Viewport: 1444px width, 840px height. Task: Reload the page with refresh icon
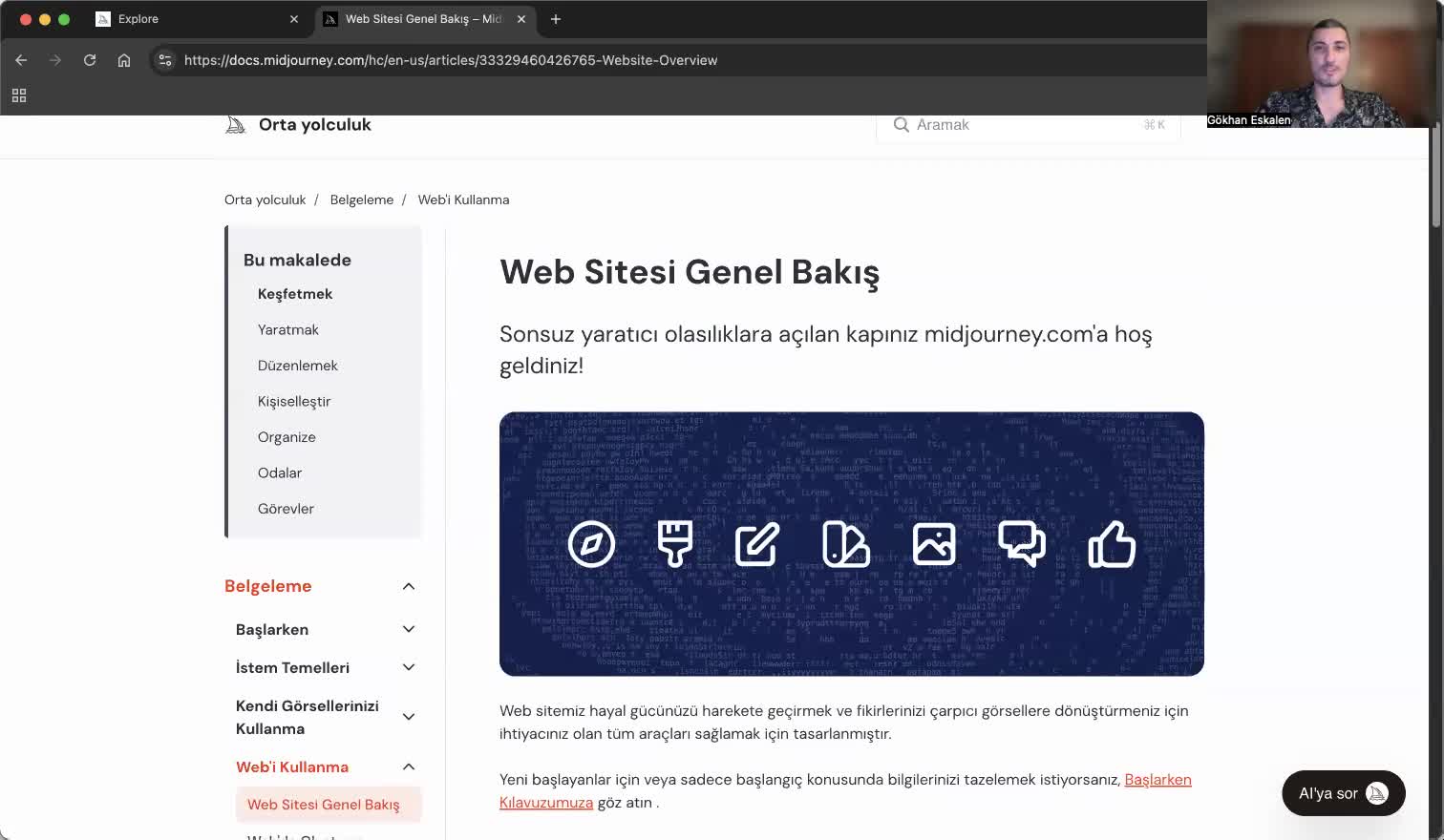90,60
